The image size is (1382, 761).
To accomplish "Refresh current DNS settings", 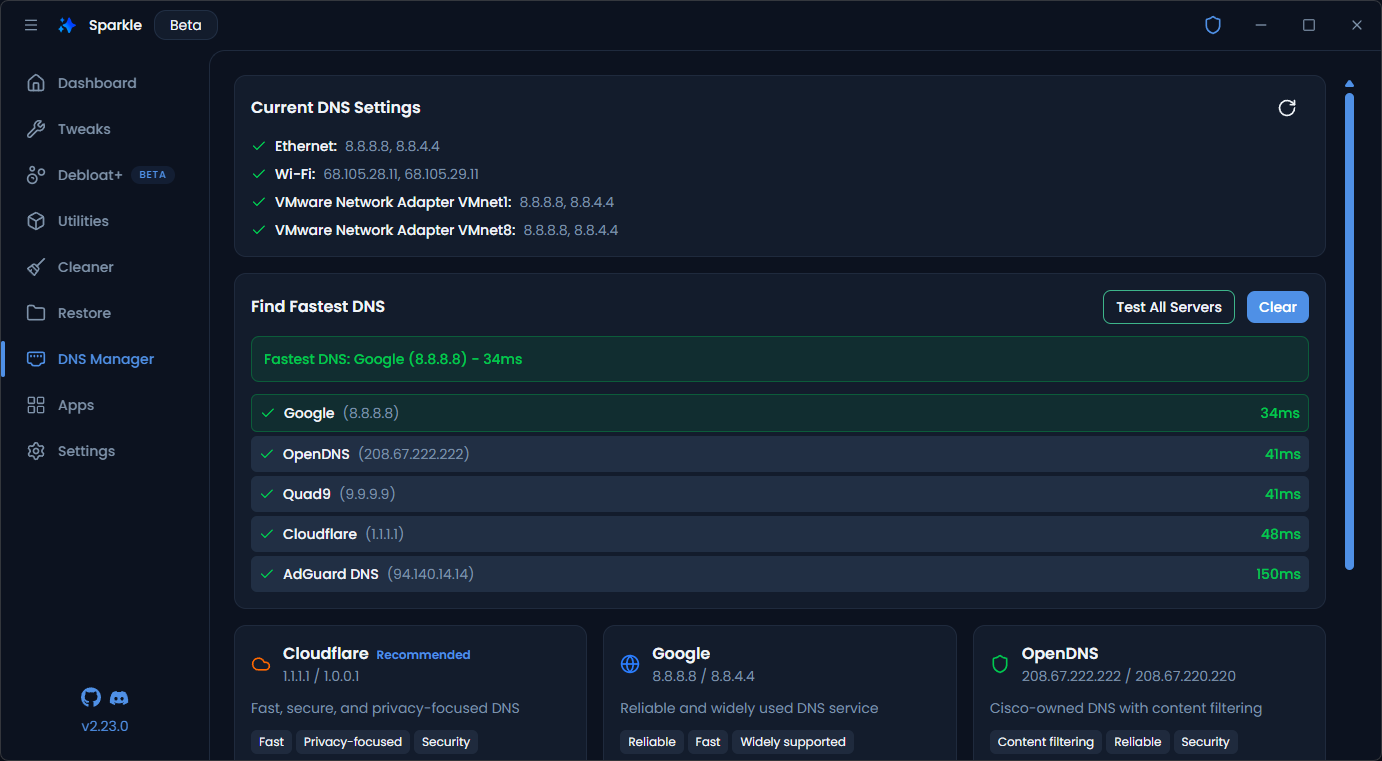I will pyautogui.click(x=1287, y=108).
